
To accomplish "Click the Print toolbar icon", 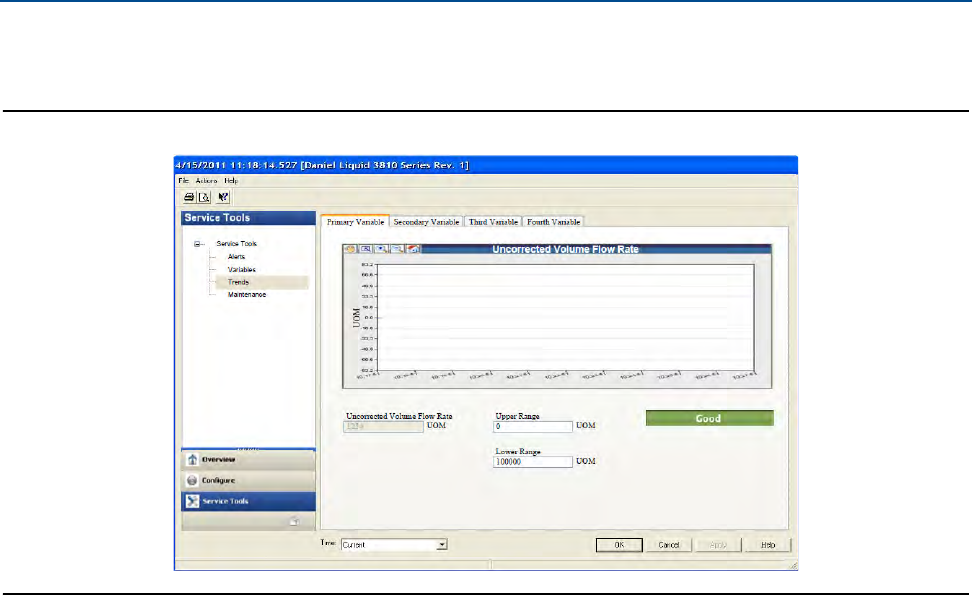I will [x=188, y=198].
